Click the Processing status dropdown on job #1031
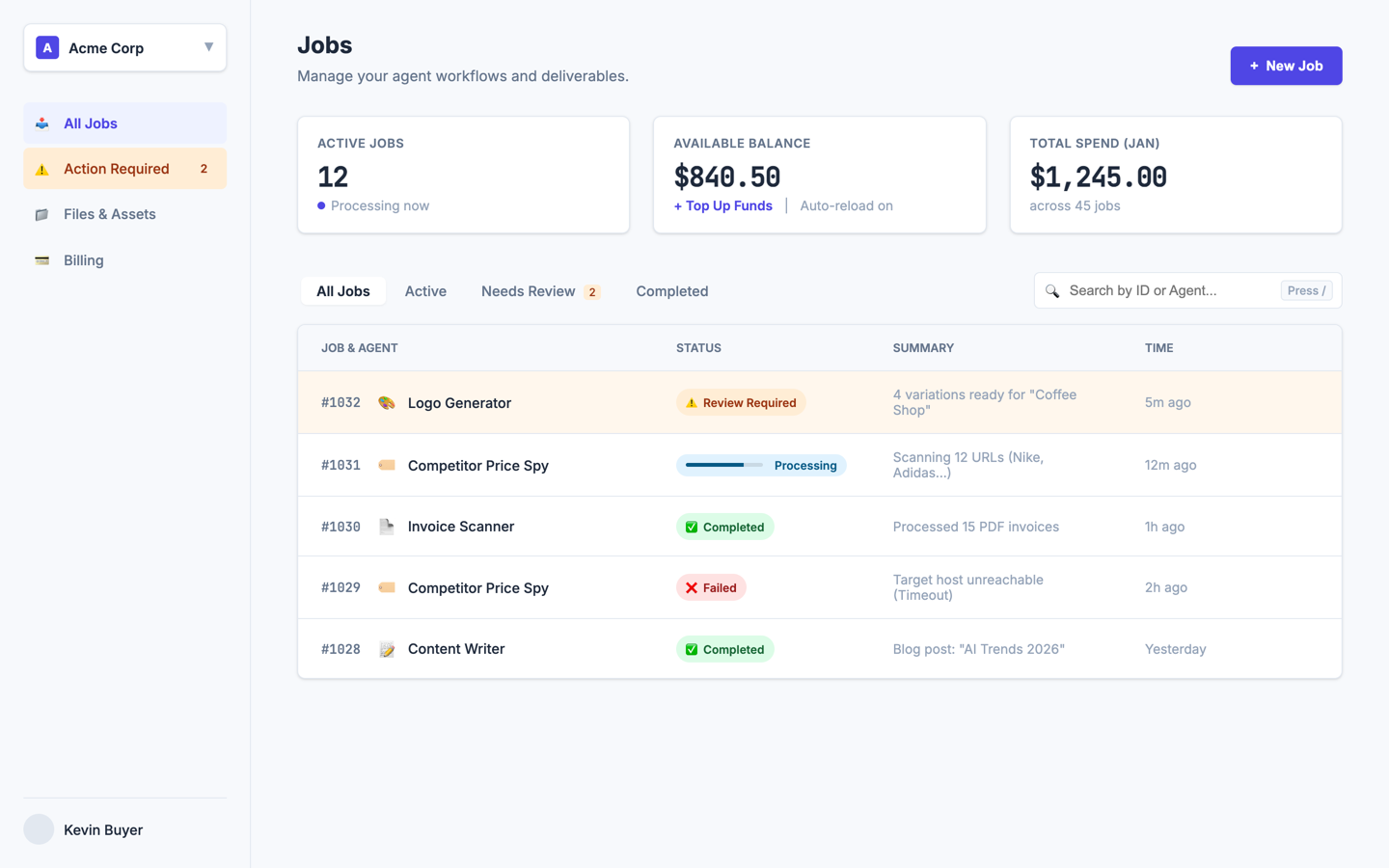Viewport: 1389px width, 868px height. (x=761, y=465)
